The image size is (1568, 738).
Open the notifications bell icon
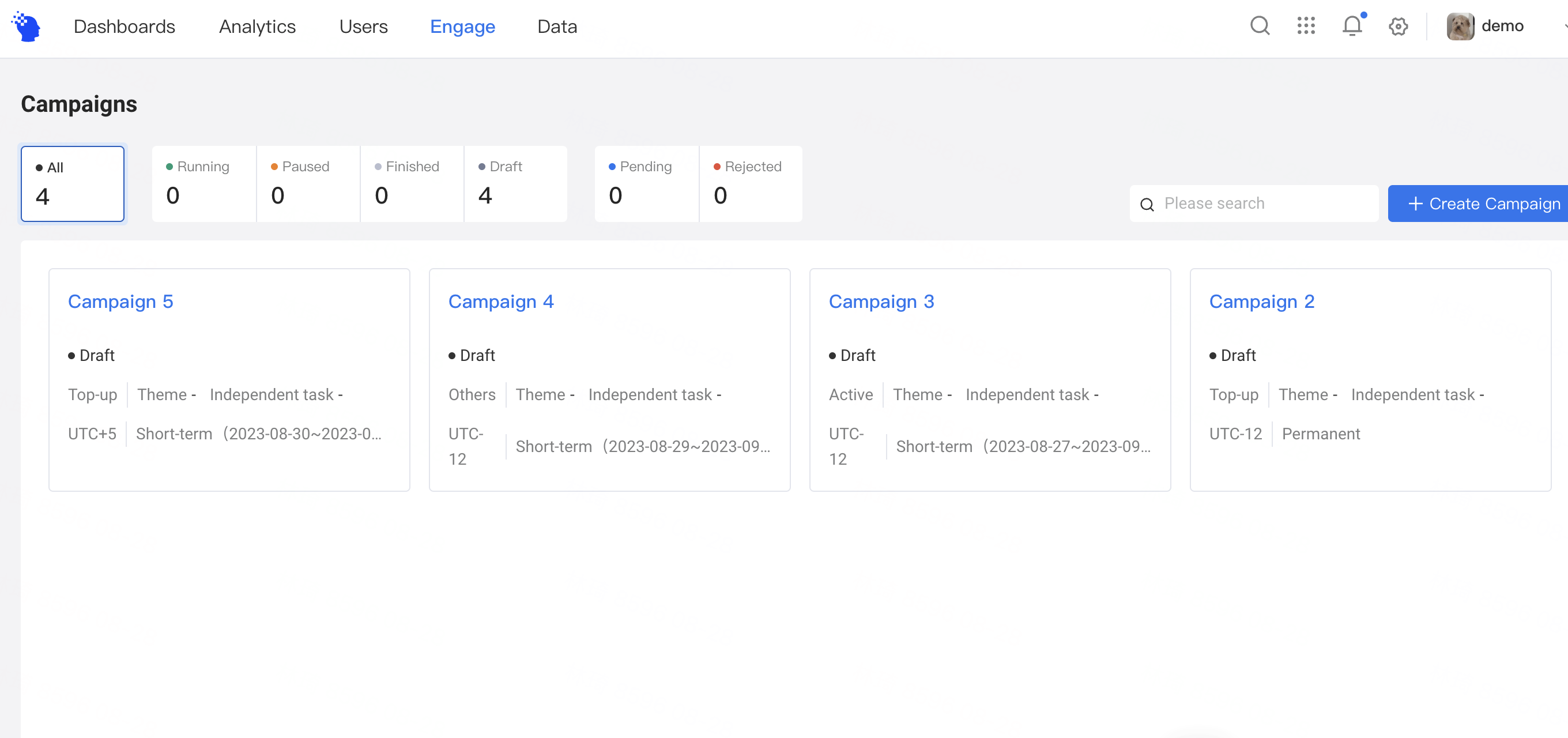click(1352, 25)
